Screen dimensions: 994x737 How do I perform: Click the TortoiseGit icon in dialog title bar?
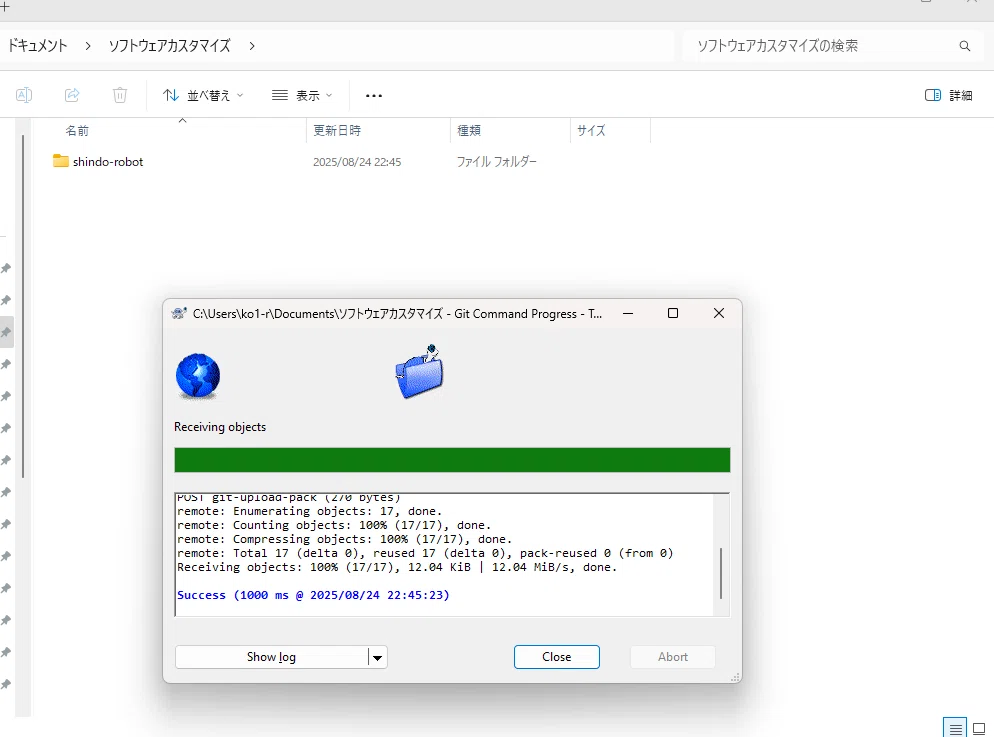(x=179, y=314)
